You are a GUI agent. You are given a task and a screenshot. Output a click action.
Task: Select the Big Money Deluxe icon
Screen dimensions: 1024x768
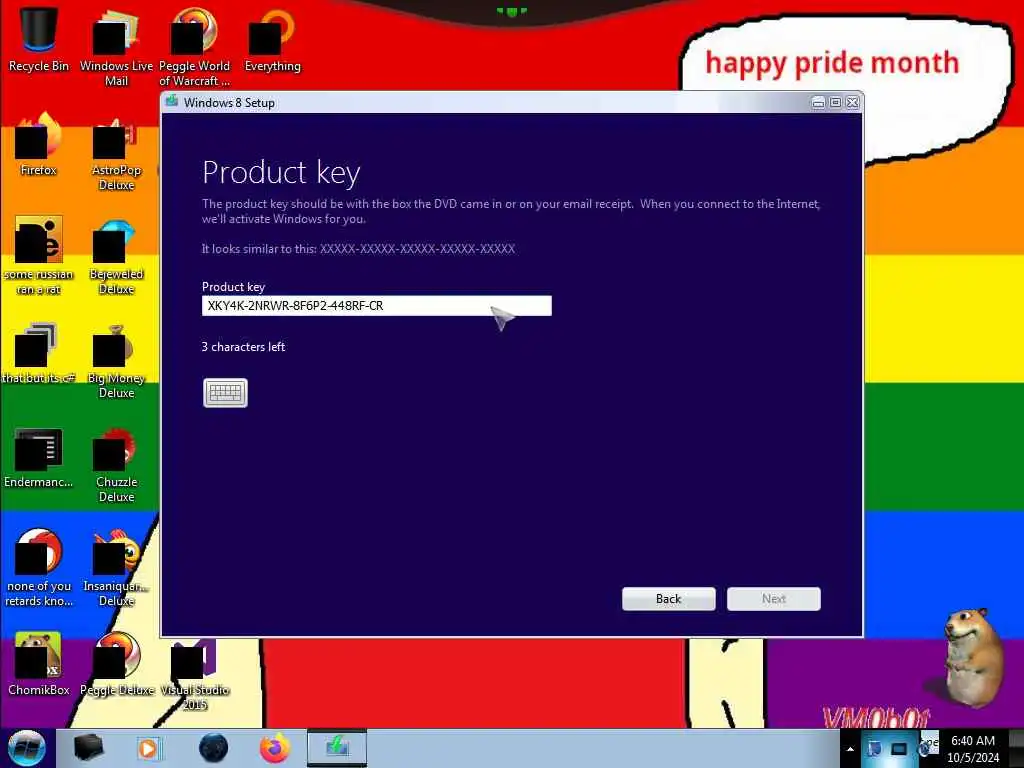[116, 359]
